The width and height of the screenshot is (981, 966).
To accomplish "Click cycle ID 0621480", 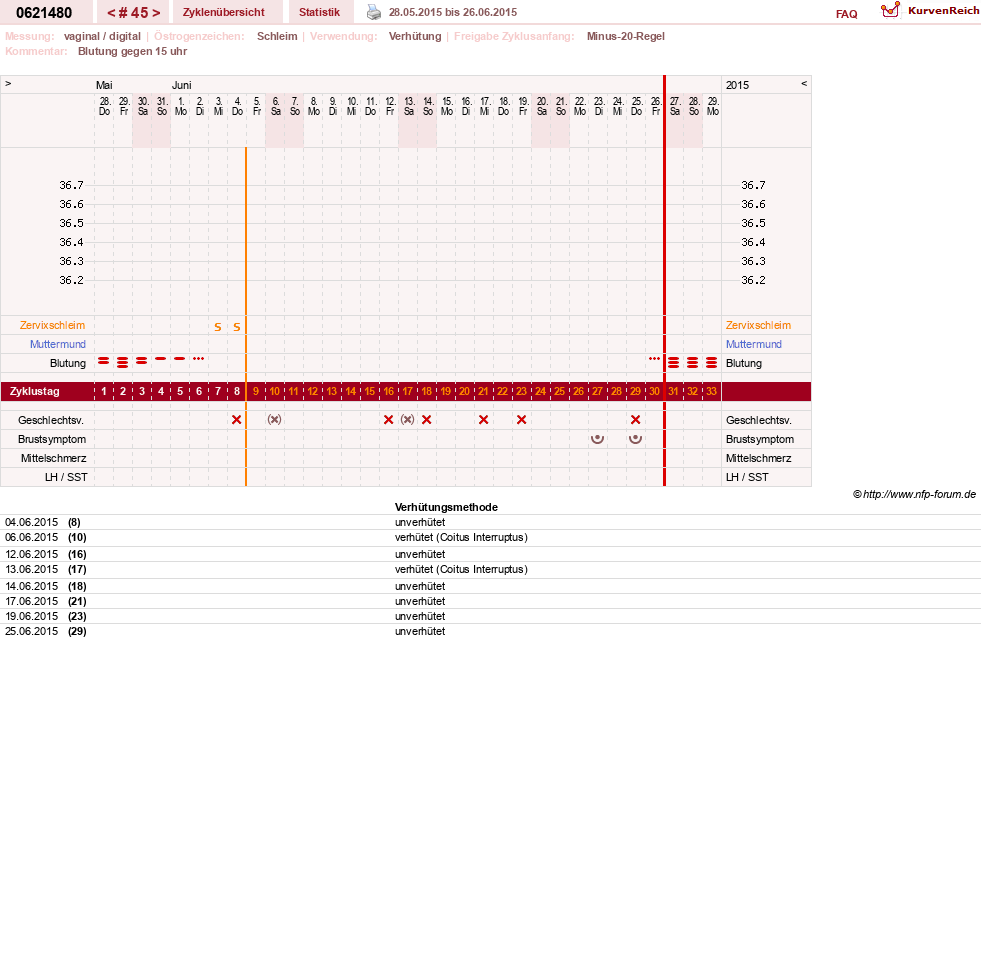I will point(44,13).
